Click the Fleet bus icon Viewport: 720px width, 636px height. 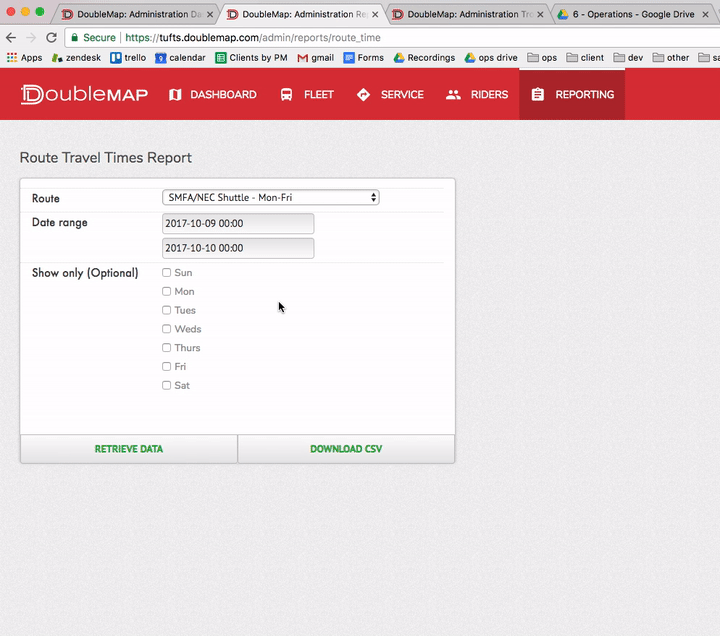pyautogui.click(x=287, y=95)
